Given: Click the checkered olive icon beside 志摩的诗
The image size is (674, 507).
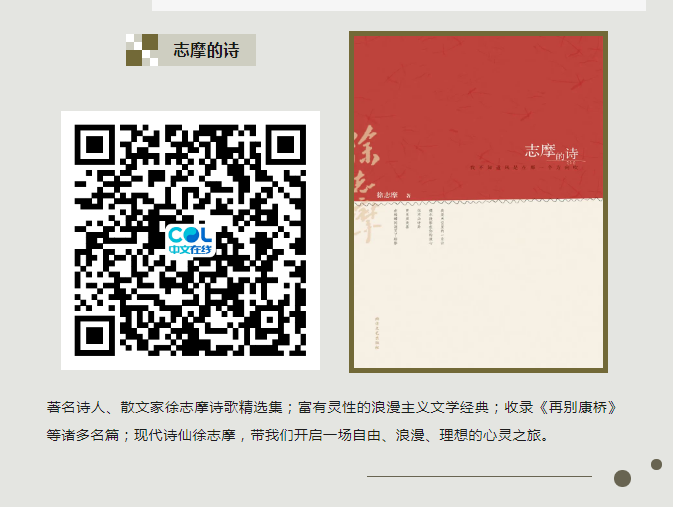Looking at the screenshot, I should [x=142, y=50].
